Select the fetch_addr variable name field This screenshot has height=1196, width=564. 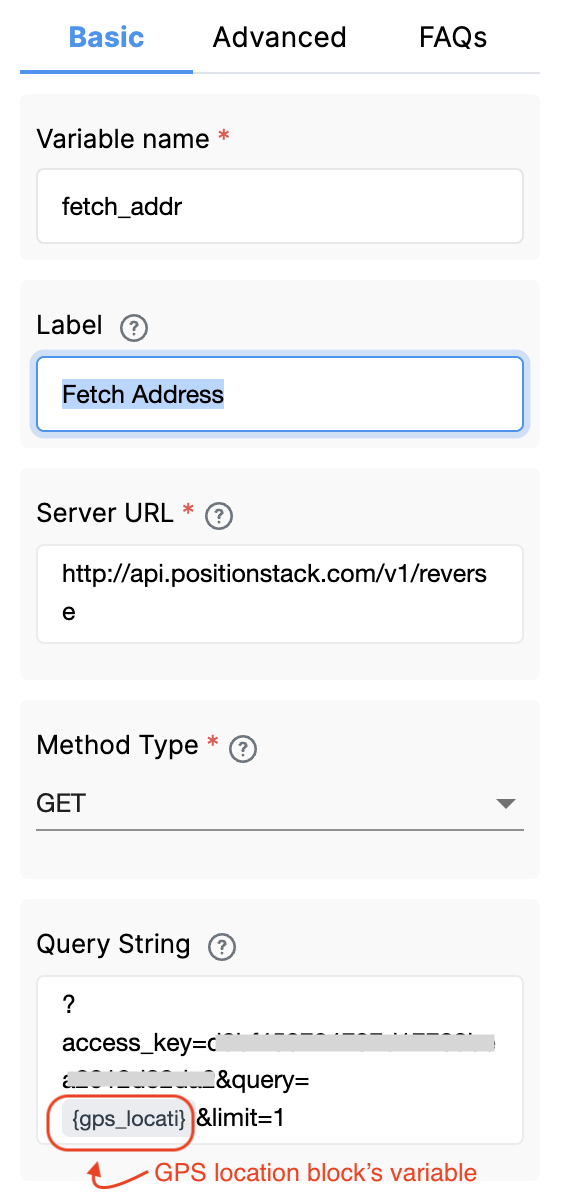coord(279,206)
